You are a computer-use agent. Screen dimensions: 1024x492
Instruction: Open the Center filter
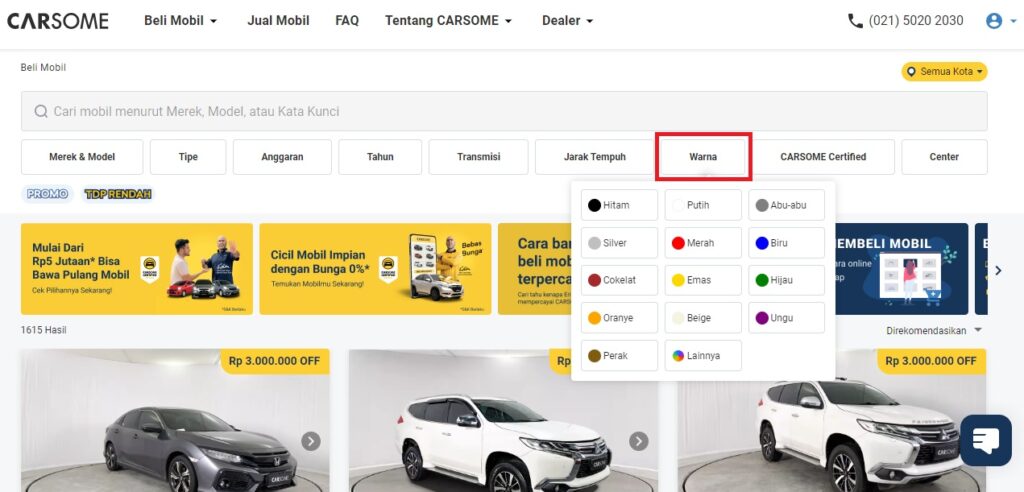(x=944, y=157)
